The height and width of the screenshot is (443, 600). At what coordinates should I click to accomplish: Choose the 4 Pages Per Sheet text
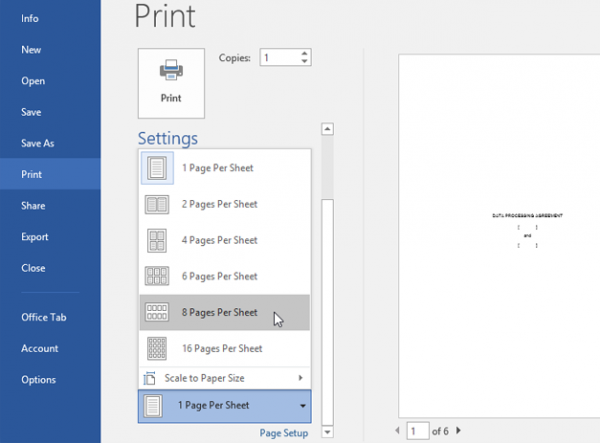coord(220,241)
